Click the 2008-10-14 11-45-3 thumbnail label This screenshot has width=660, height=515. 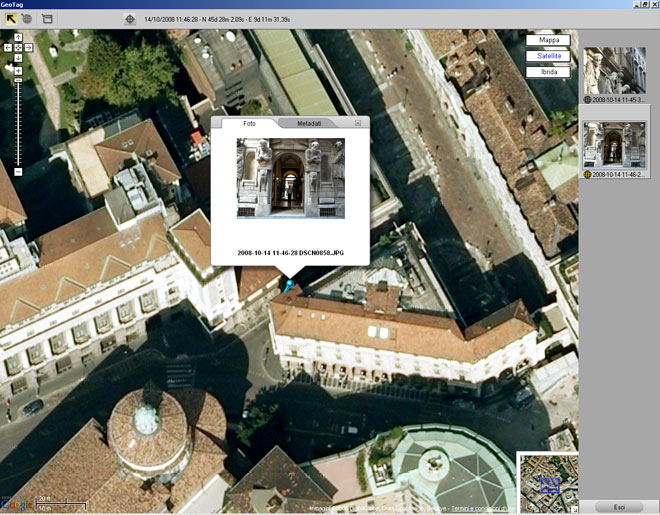[x=618, y=100]
